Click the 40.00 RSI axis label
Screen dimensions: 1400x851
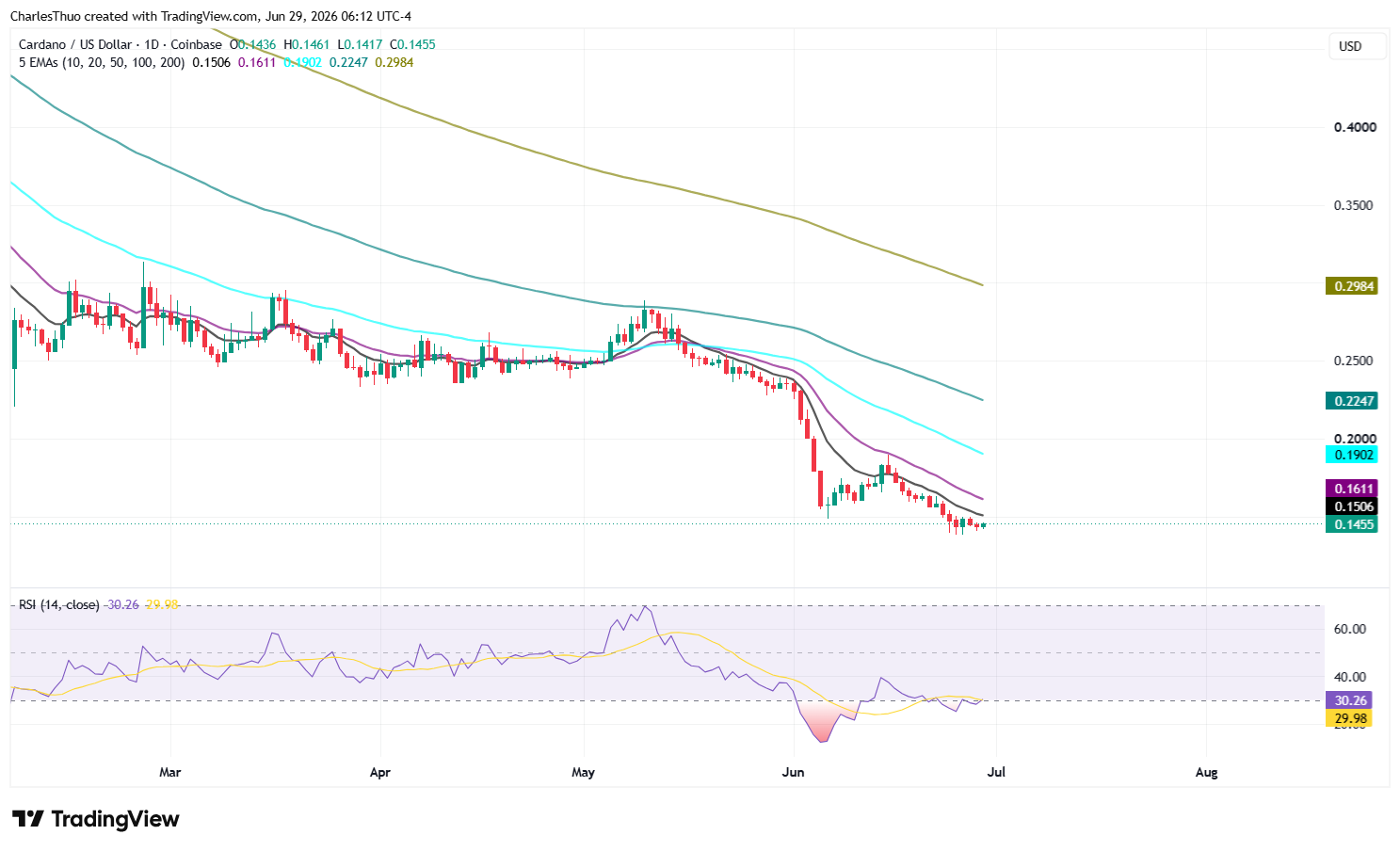pos(1350,677)
